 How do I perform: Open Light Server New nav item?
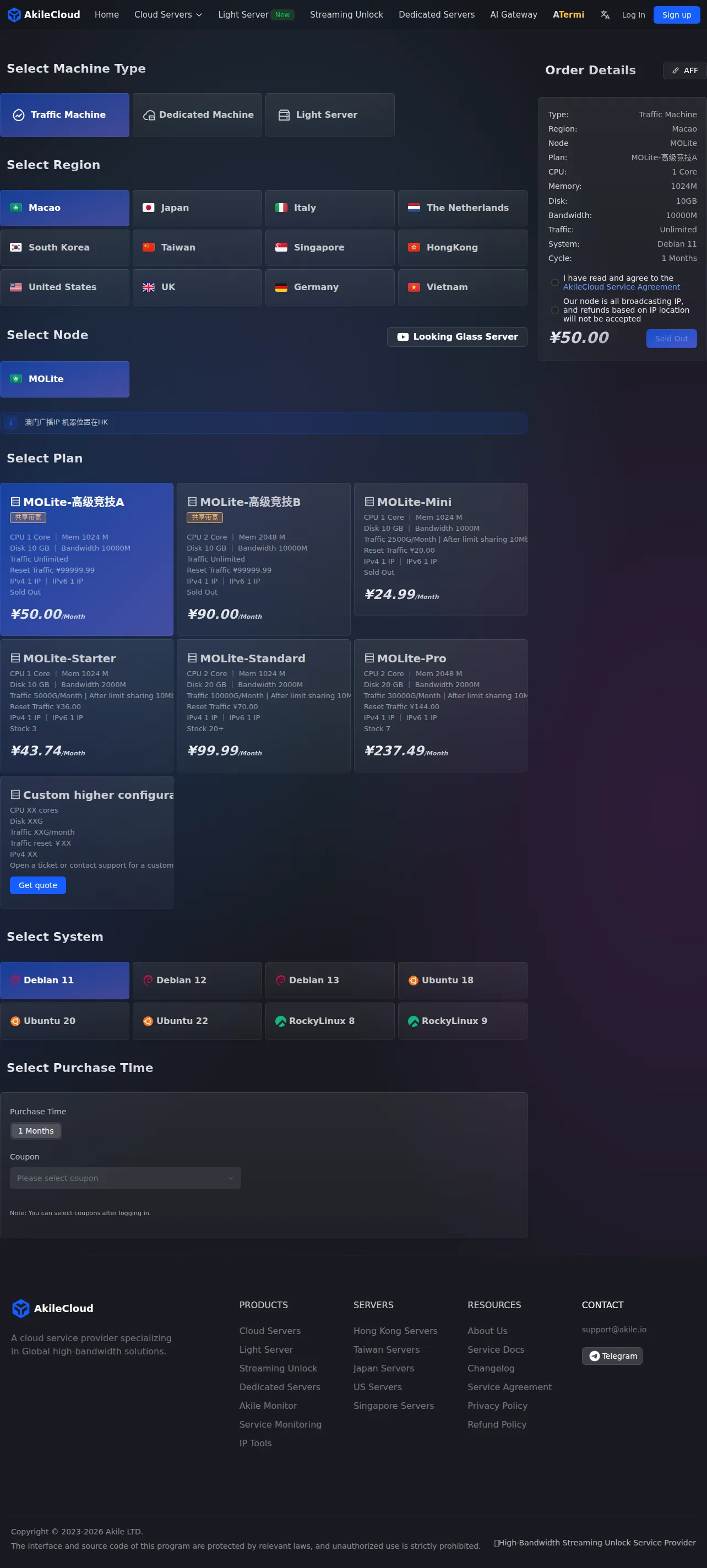coord(257,15)
